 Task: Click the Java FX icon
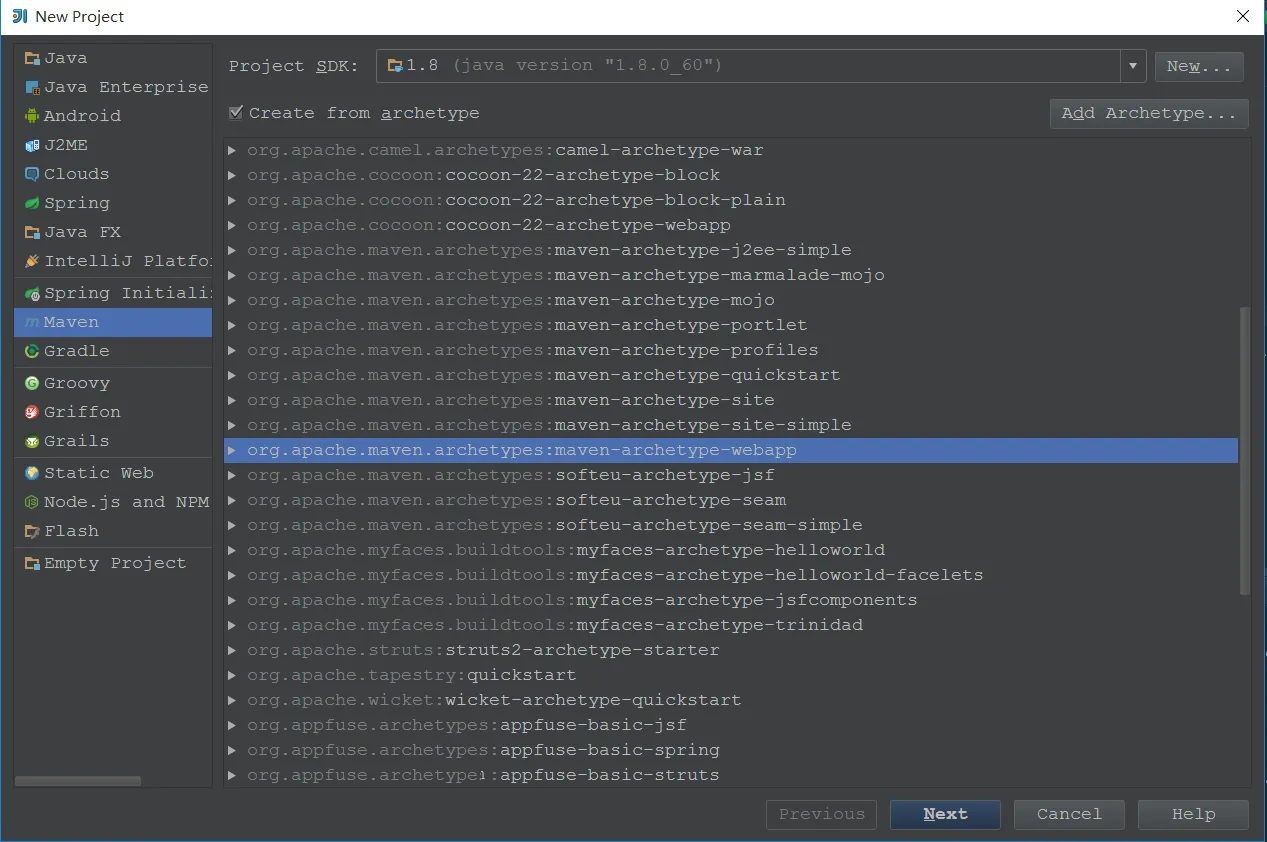pos(32,232)
